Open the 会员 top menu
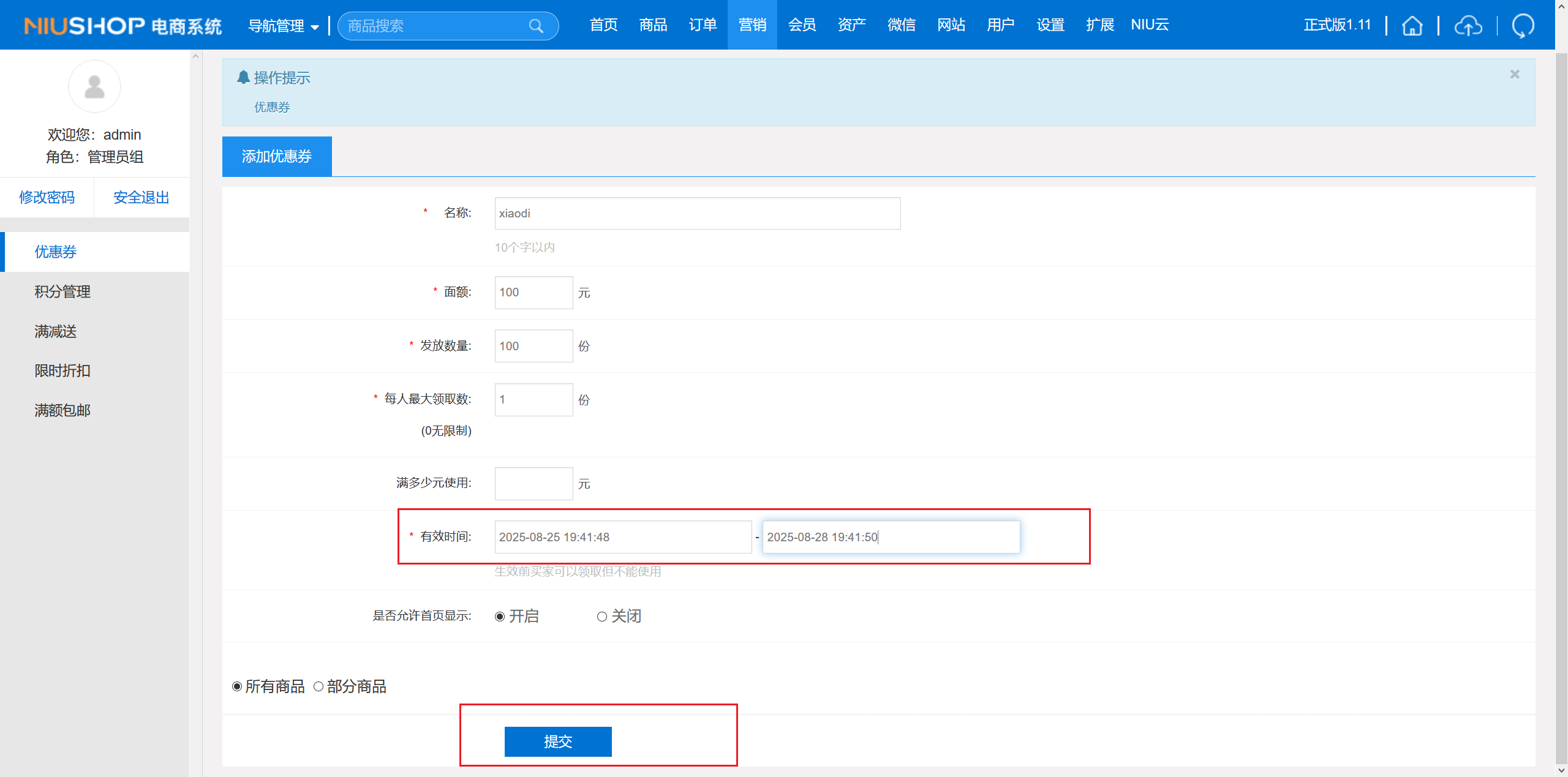Screen dimensions: 1568x777 pyautogui.click(x=802, y=24)
